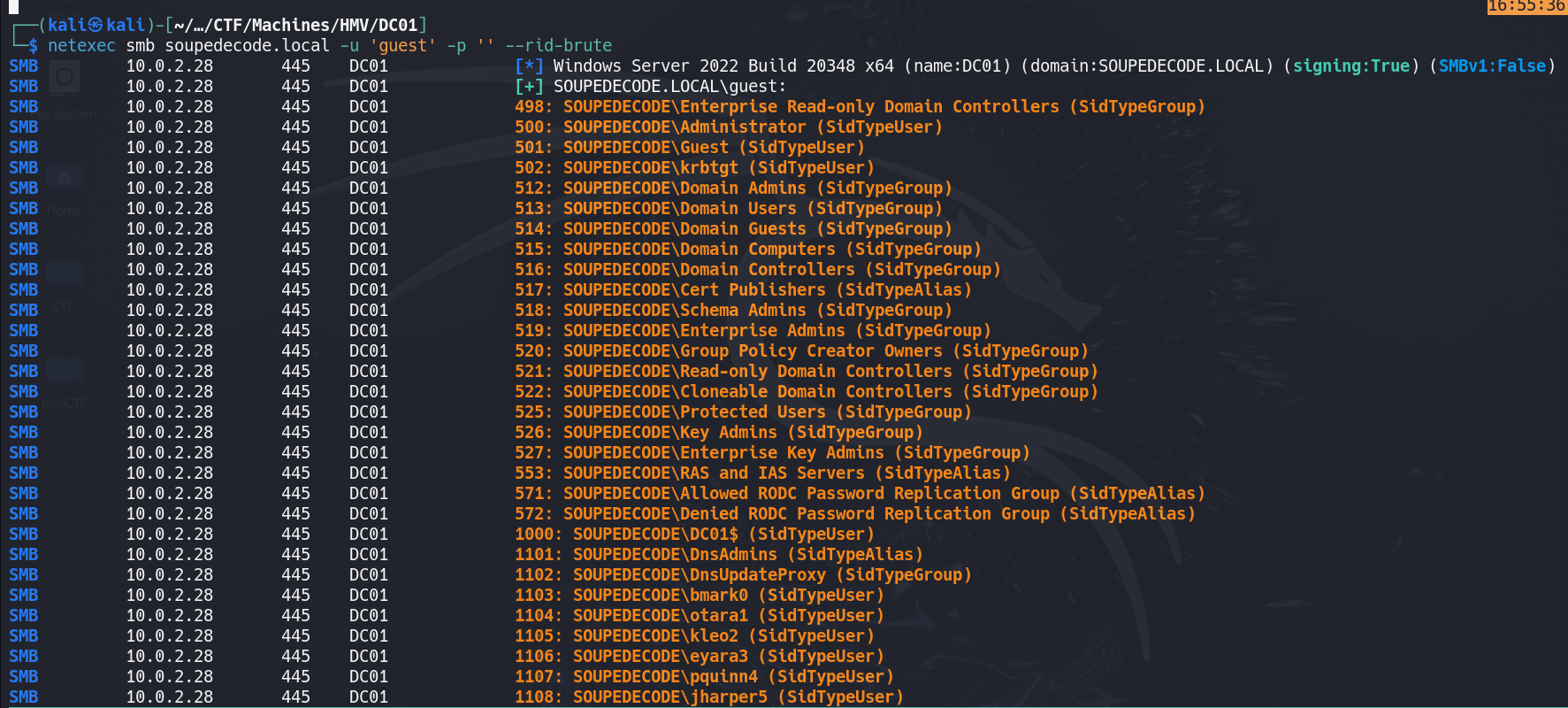Click the SMBv1:False text in output
The width and height of the screenshot is (1568, 708).
click(1492, 65)
